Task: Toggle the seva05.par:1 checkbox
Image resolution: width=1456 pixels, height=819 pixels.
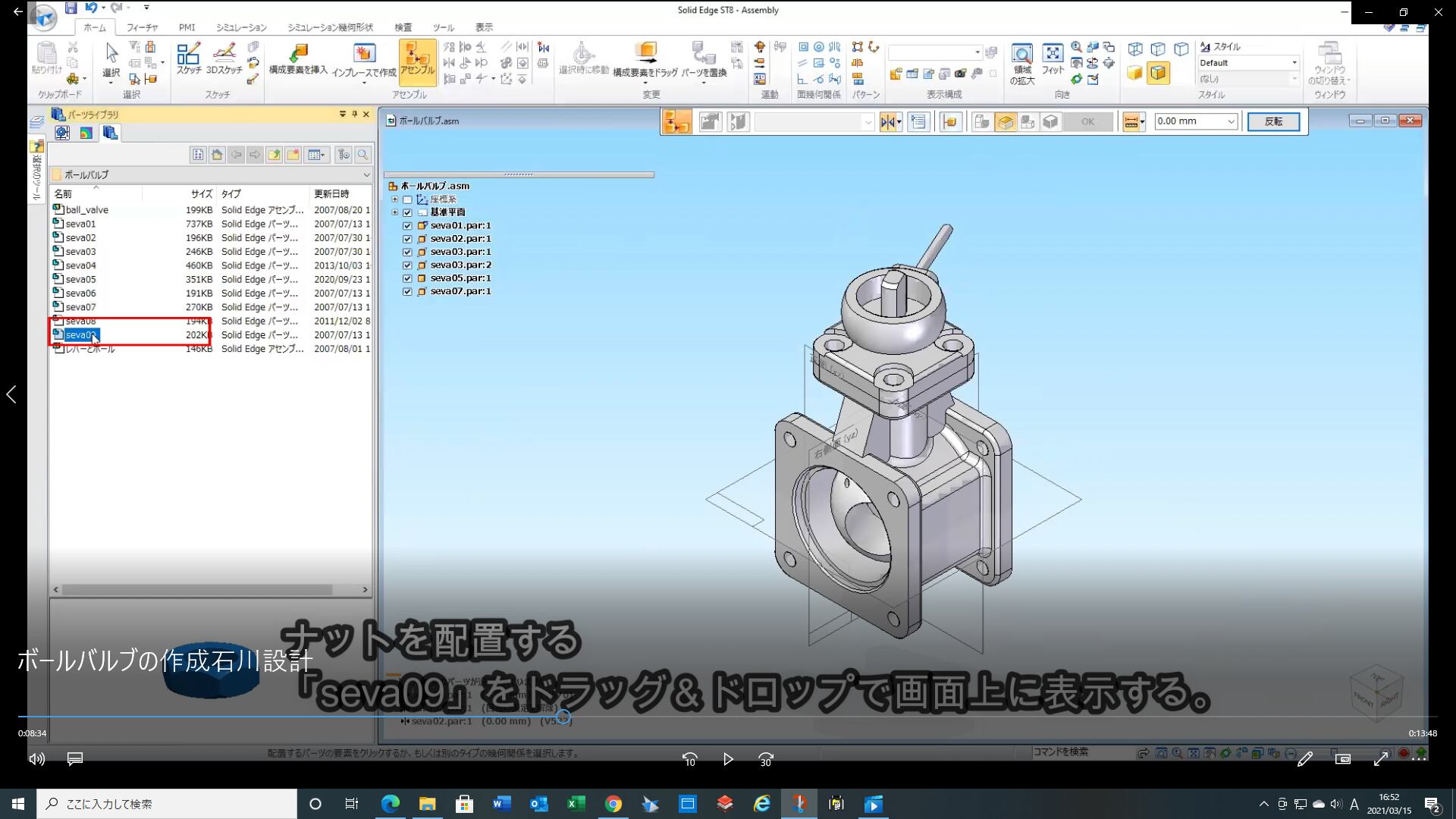Action: pyautogui.click(x=407, y=278)
